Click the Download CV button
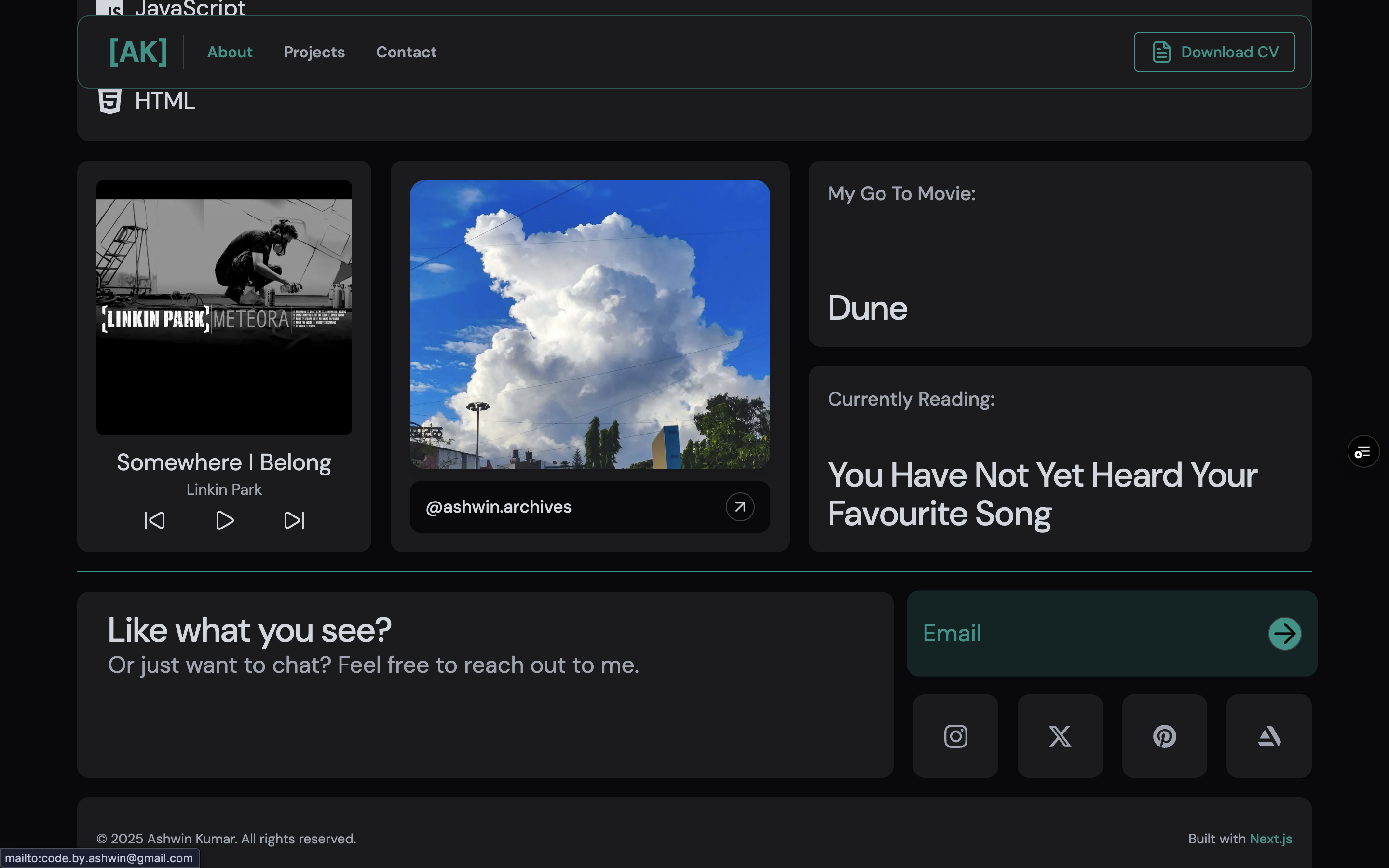 1214,52
